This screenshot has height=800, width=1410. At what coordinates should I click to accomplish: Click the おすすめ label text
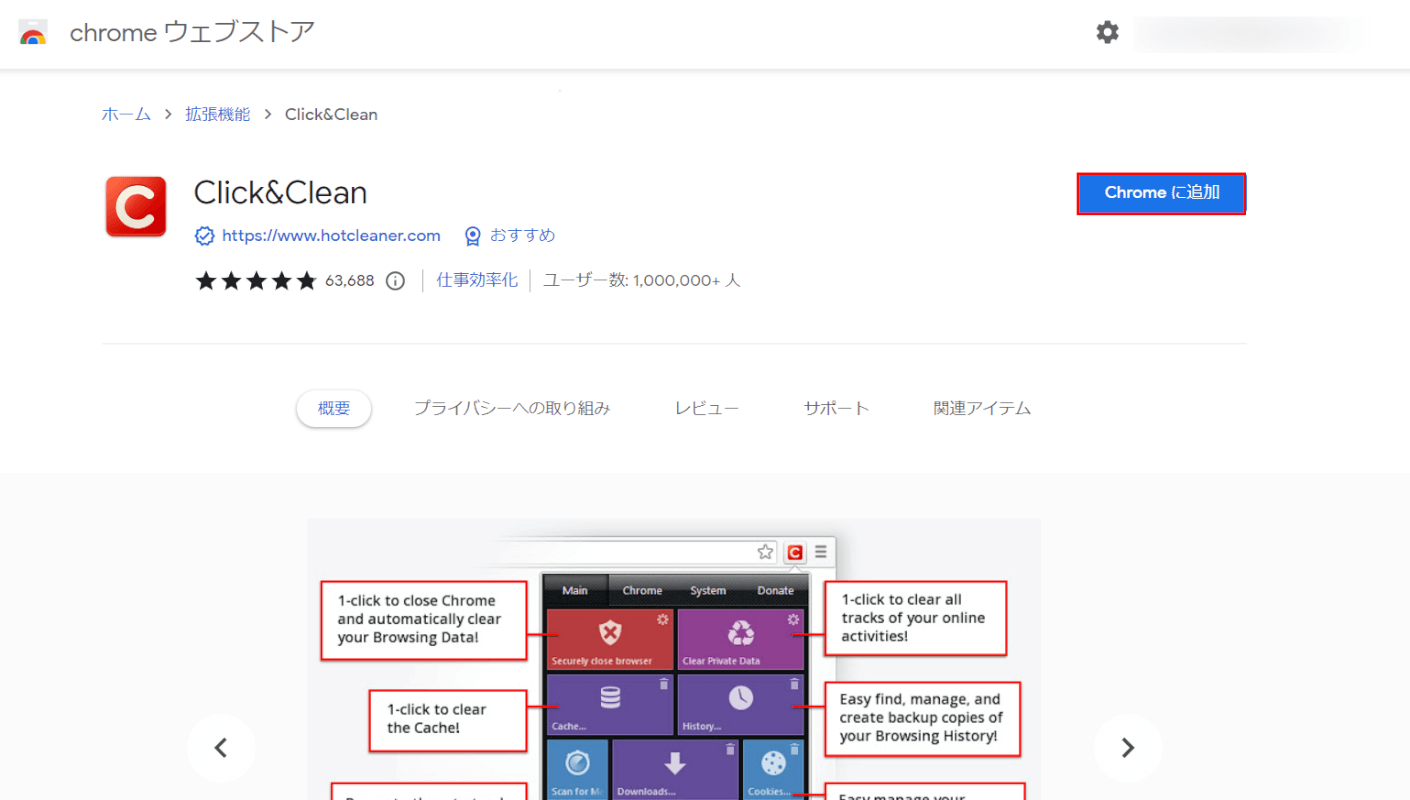tap(522, 236)
